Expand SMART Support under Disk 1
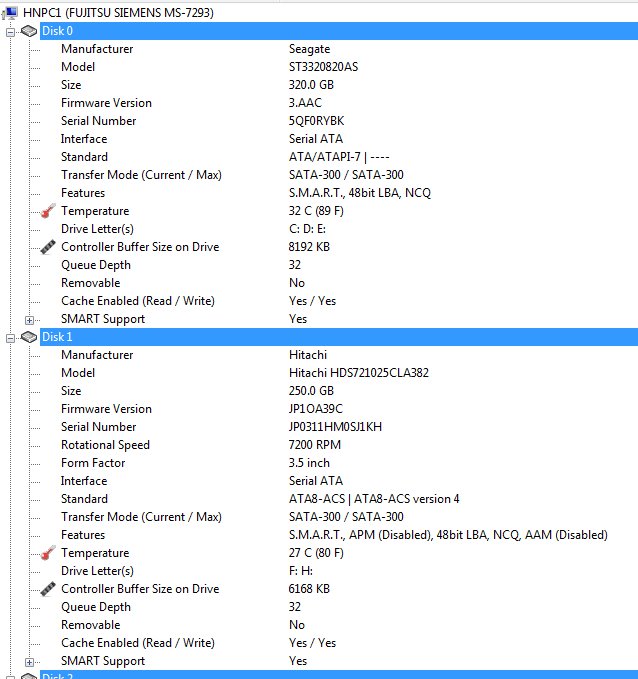The height and width of the screenshot is (679, 638). tap(29, 662)
